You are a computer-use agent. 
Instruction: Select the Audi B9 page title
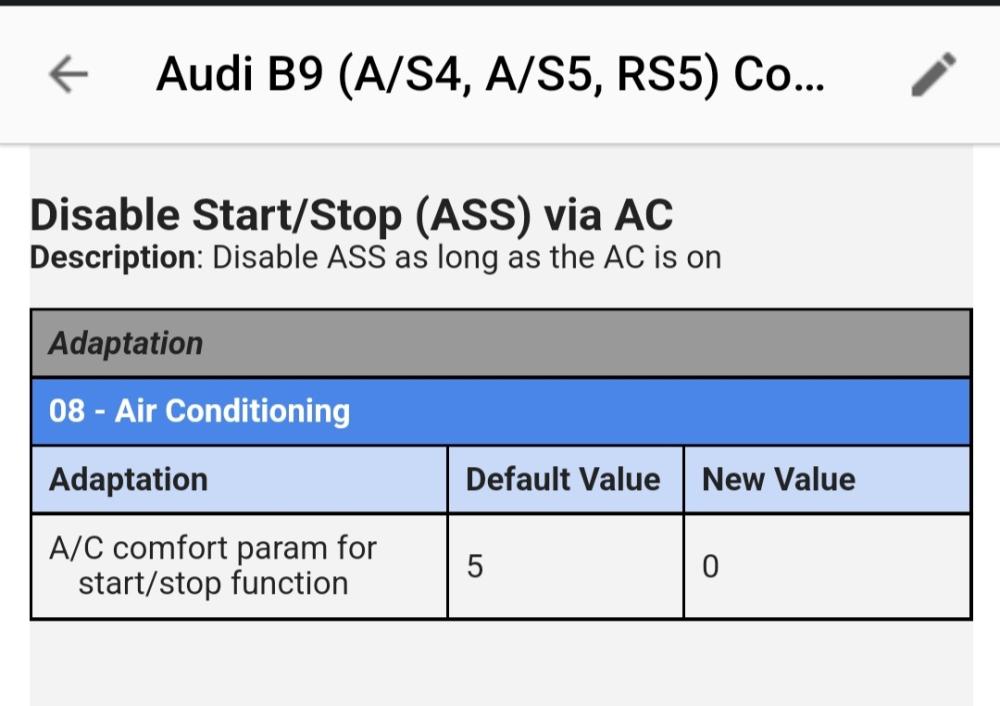[490, 75]
